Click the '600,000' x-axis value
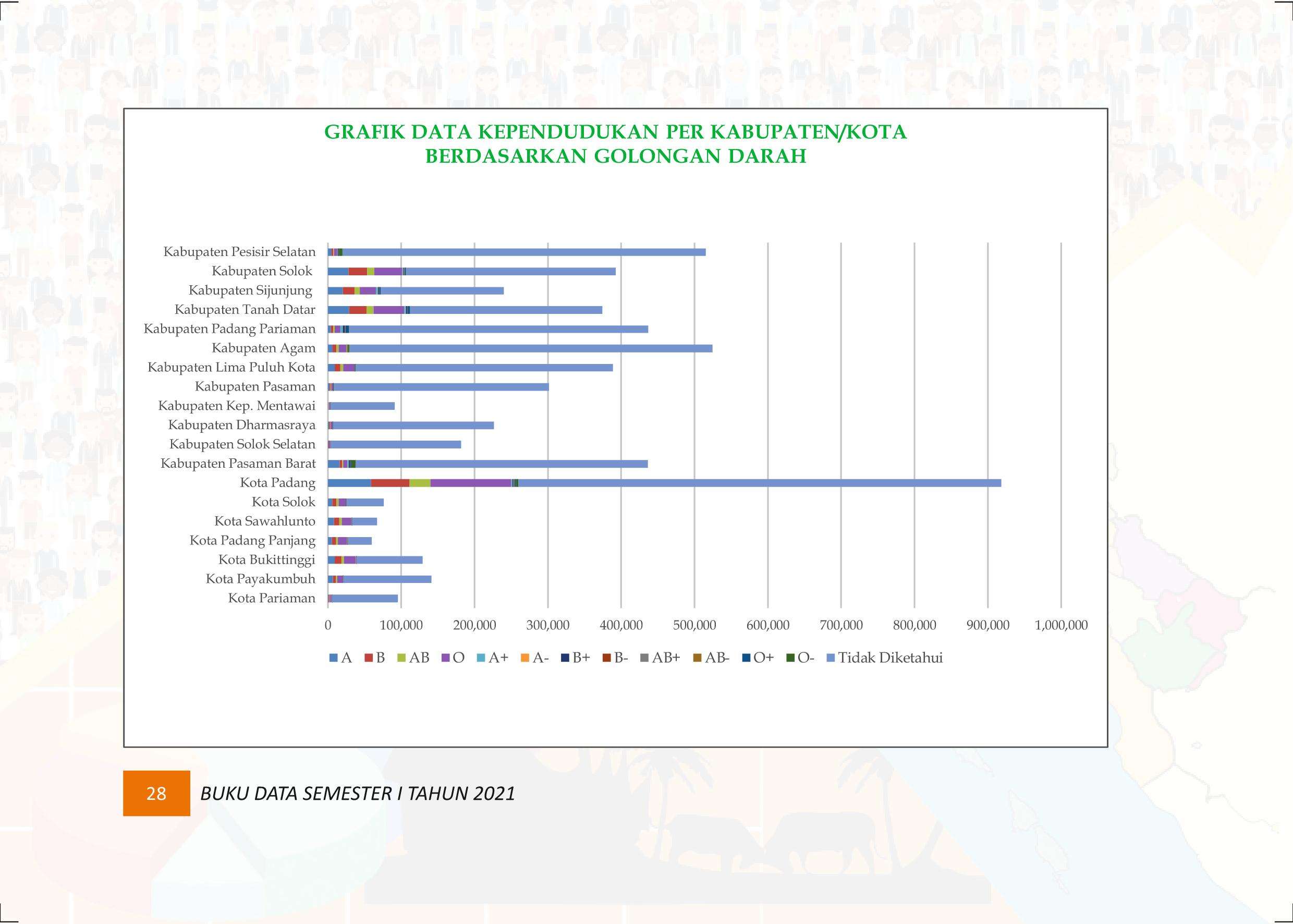This screenshot has height=924, width=1293. (768, 625)
